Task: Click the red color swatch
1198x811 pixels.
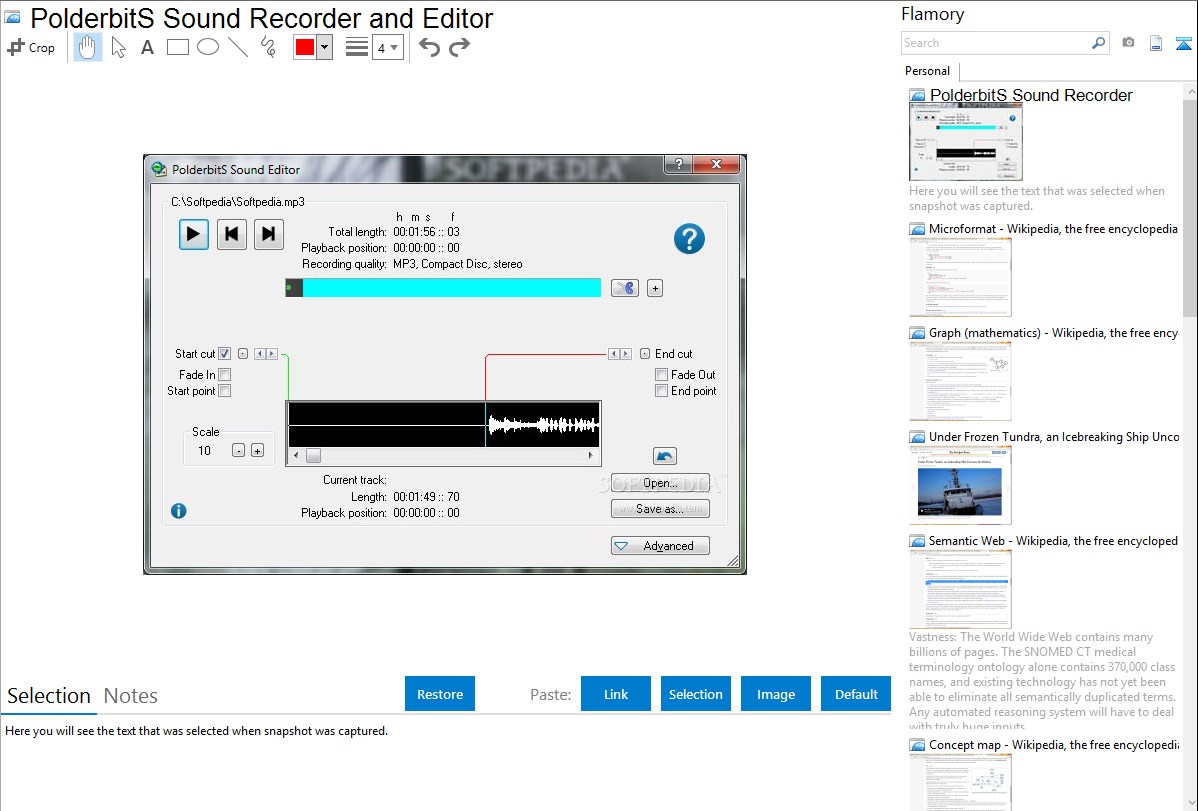Action: tap(304, 47)
